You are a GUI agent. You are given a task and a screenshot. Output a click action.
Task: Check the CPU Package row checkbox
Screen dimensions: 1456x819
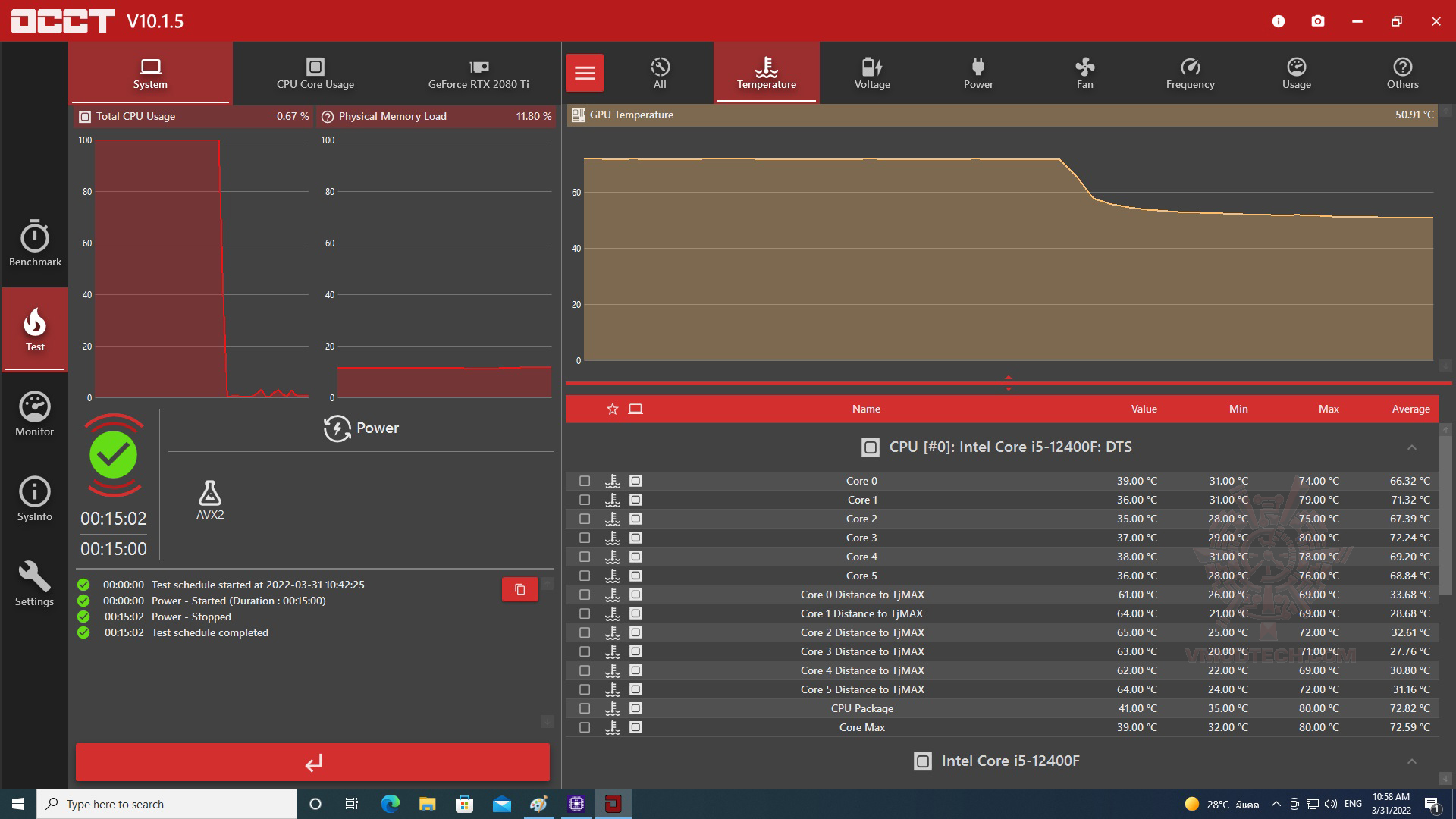[585, 708]
